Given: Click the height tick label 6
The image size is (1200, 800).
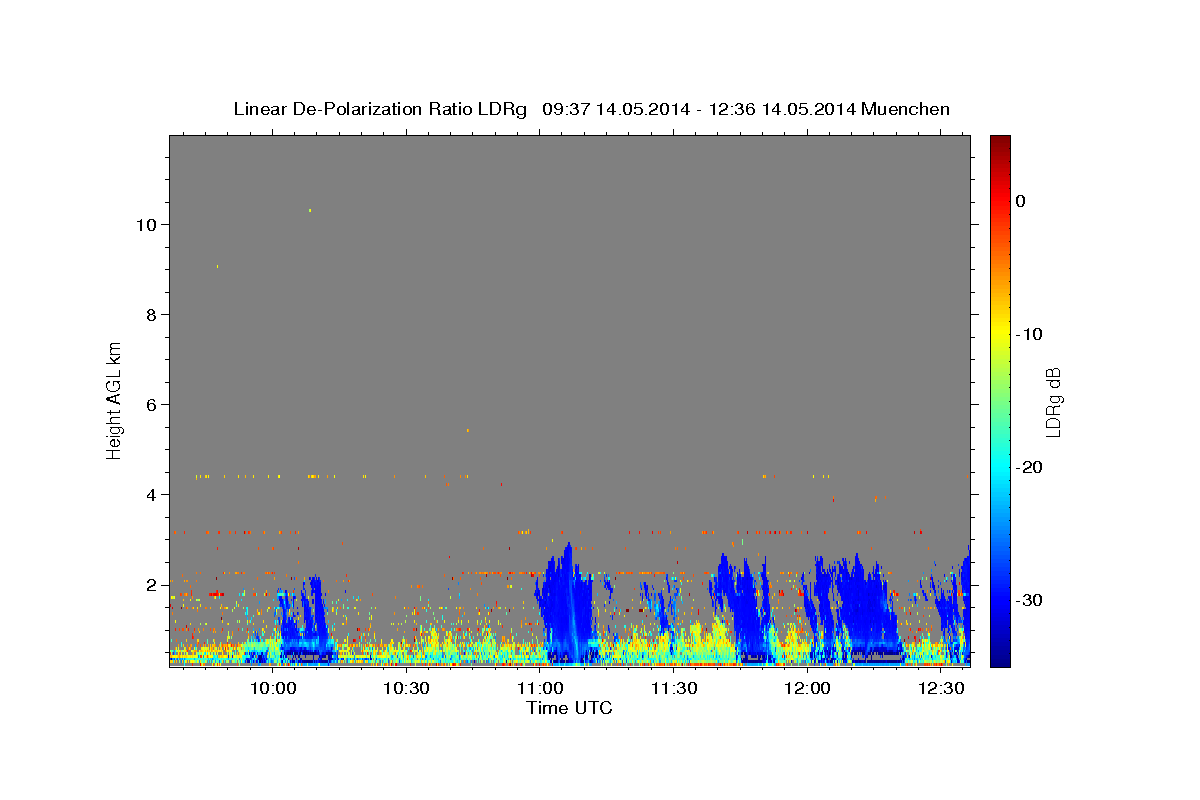Looking at the screenshot, I should (151, 405).
